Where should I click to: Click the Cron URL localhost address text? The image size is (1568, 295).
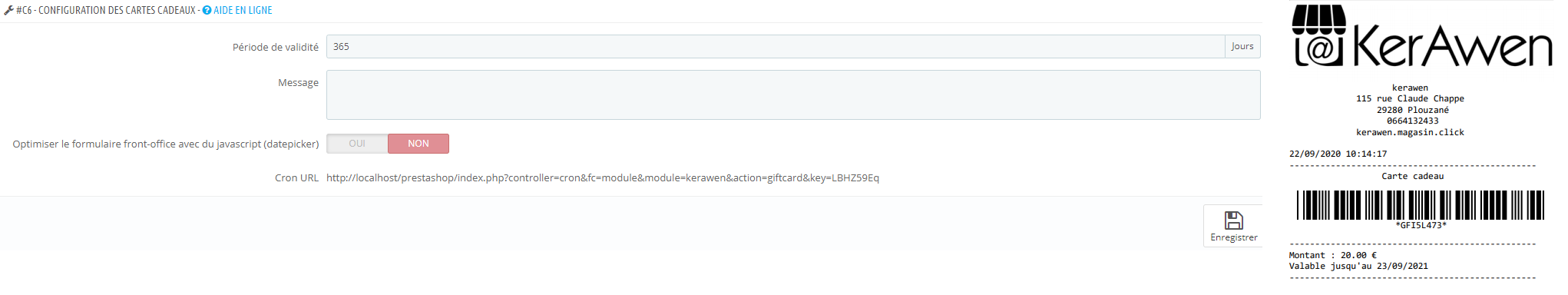[x=603, y=177]
